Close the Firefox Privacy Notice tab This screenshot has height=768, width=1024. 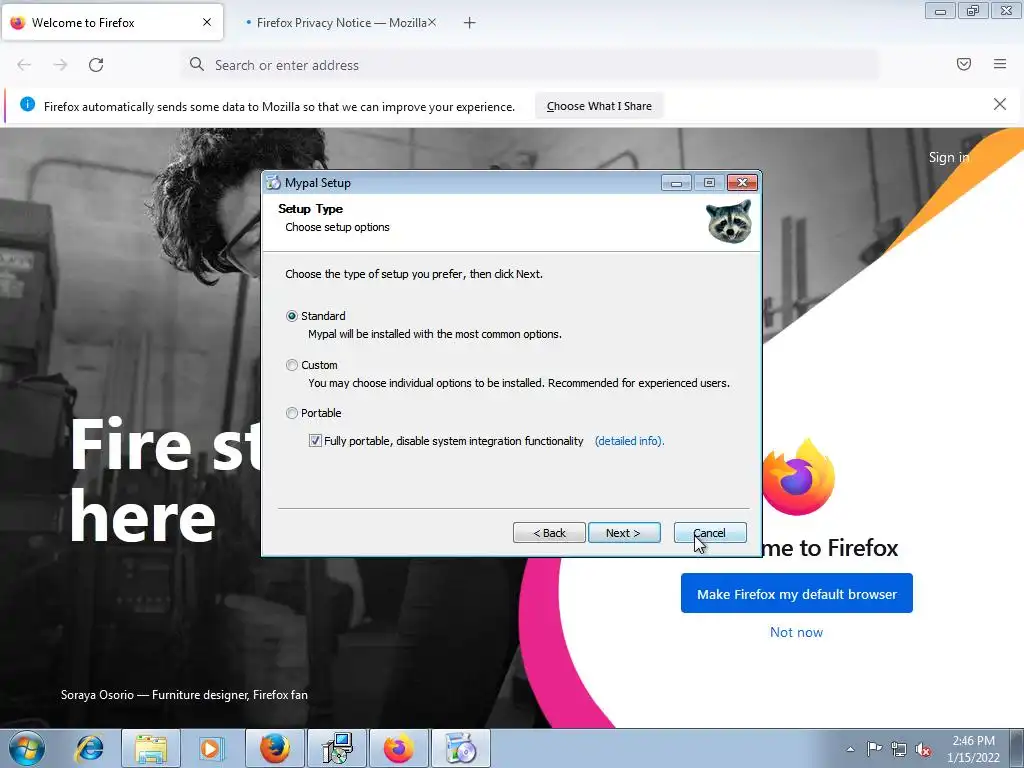coord(432,22)
